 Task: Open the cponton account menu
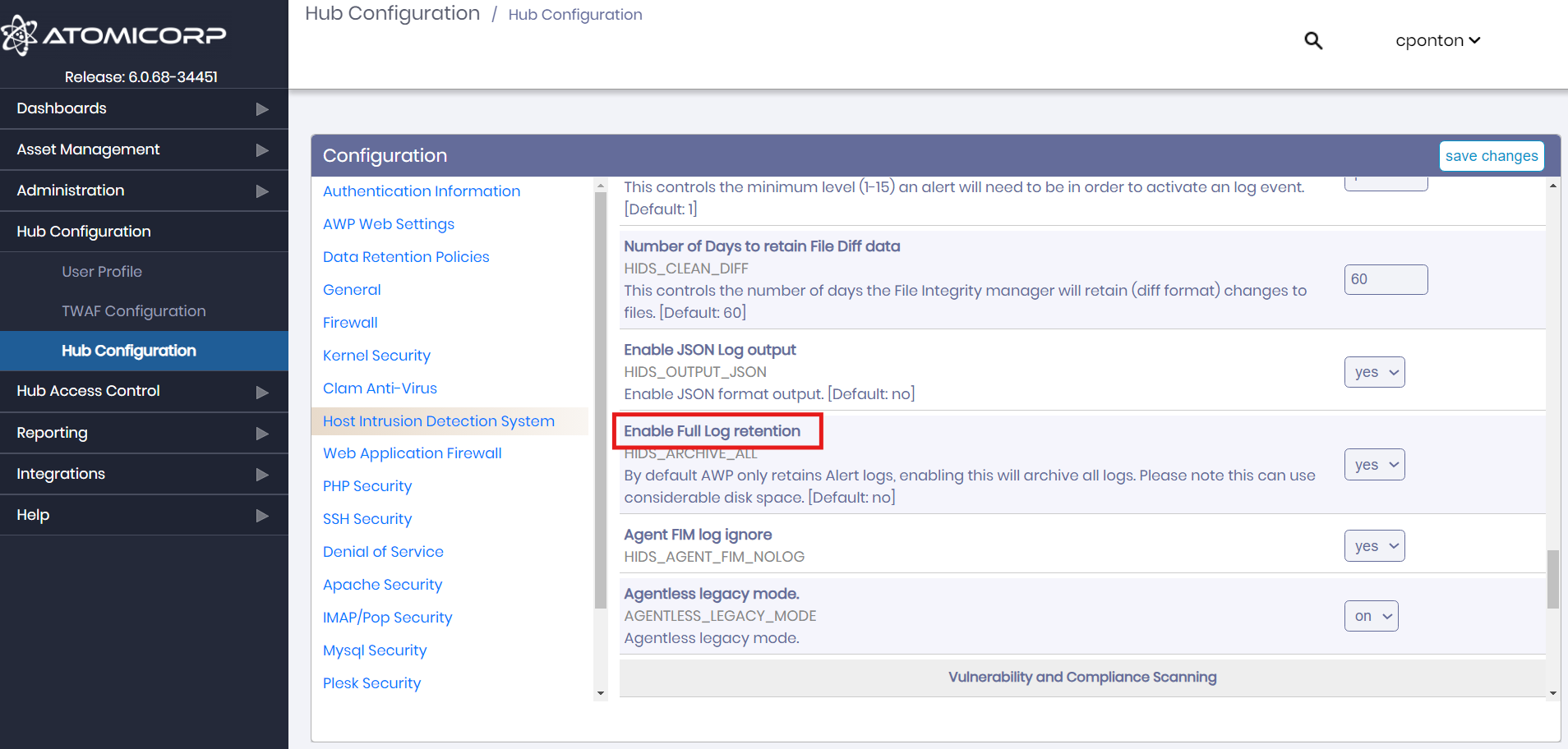[x=1437, y=40]
